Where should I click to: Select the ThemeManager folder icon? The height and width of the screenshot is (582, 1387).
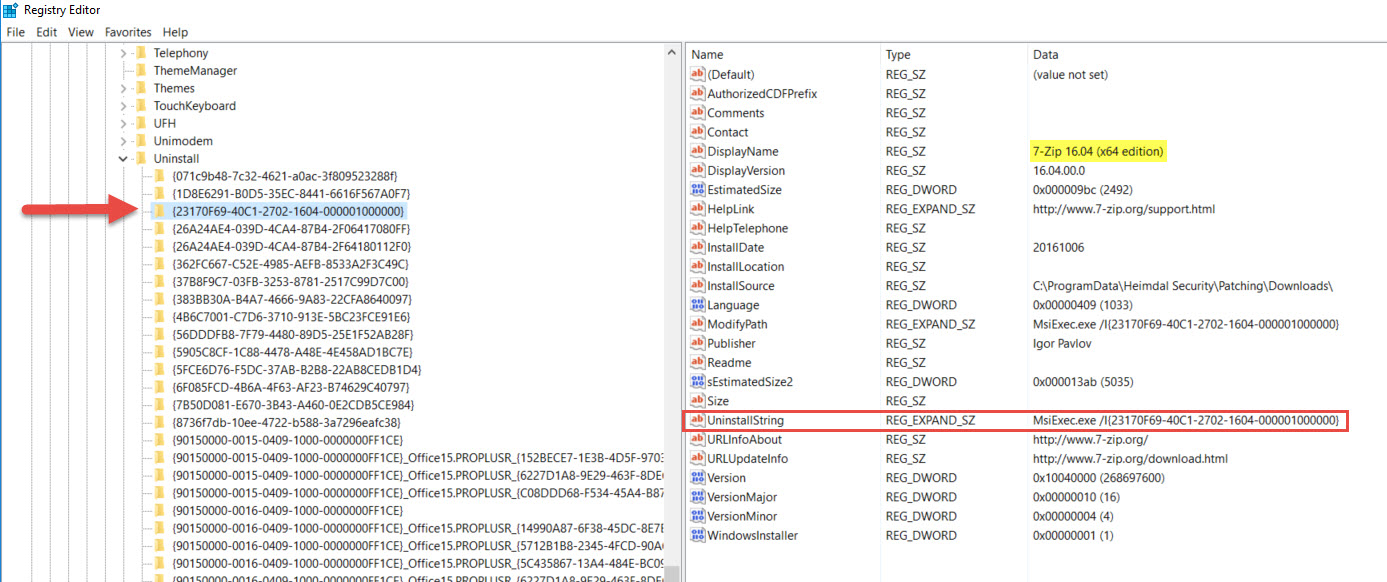[x=141, y=71]
